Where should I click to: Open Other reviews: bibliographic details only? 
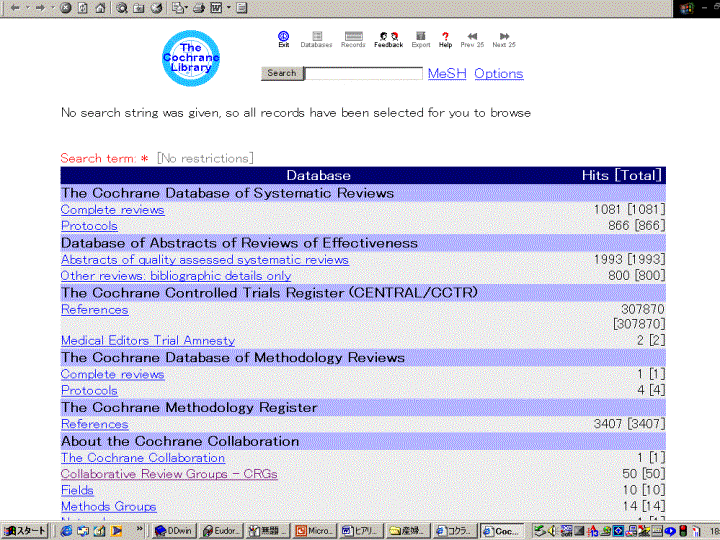point(176,276)
